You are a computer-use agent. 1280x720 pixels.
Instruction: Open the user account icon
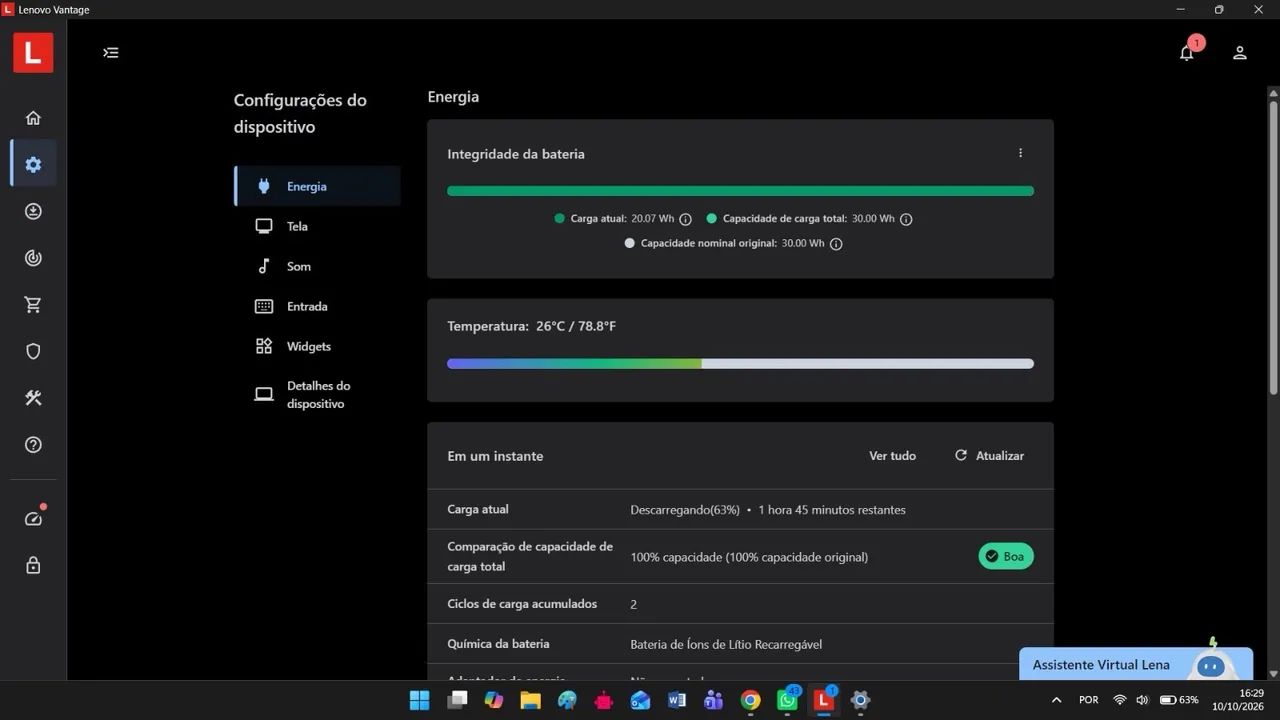click(1240, 53)
